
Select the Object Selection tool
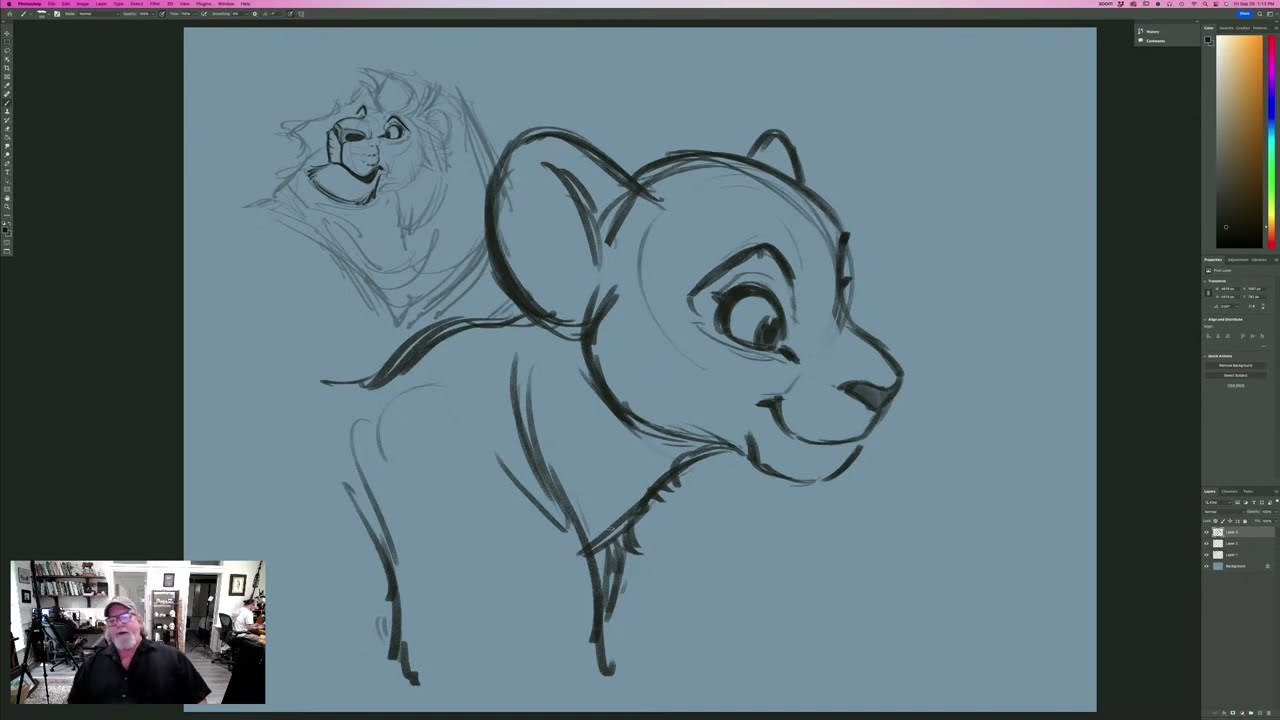(7, 58)
